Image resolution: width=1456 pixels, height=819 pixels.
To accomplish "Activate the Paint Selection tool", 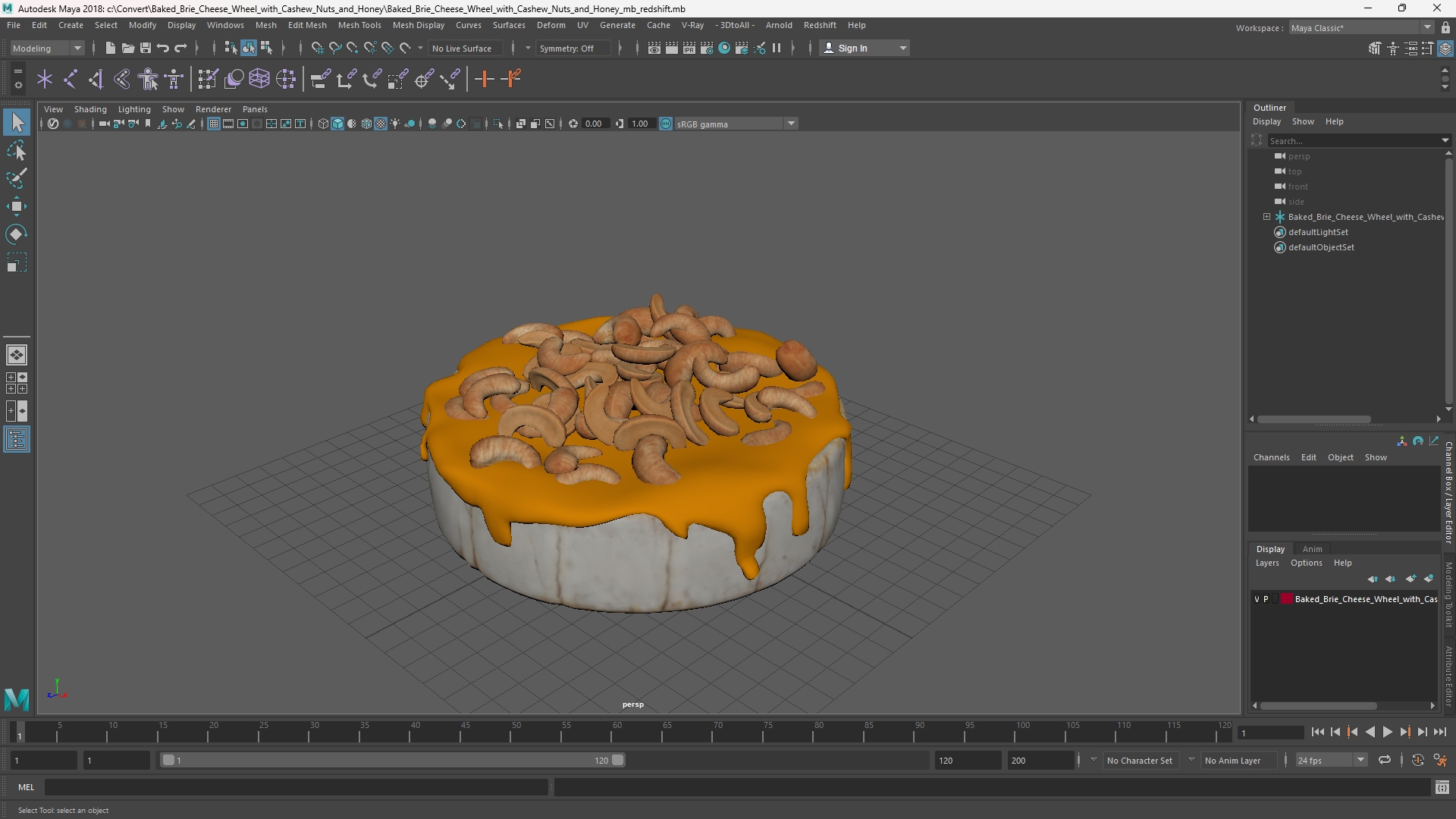I will tap(17, 179).
